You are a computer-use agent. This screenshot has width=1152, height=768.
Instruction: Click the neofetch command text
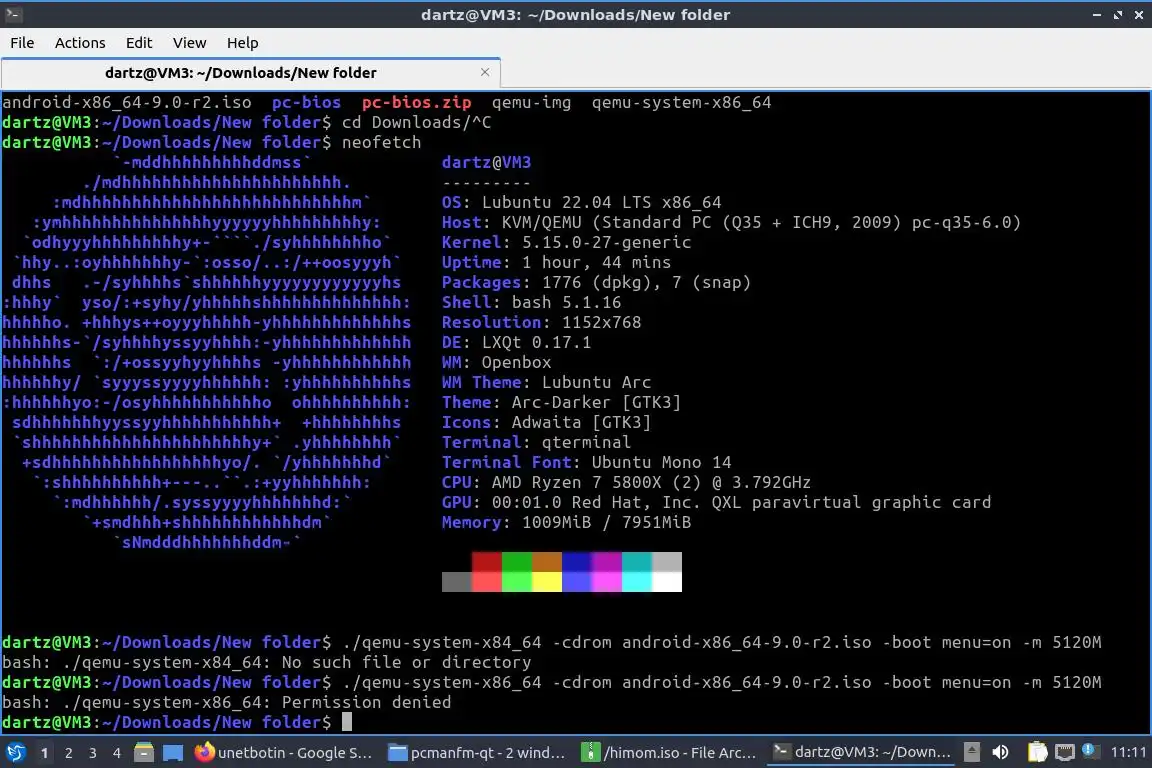click(x=381, y=143)
